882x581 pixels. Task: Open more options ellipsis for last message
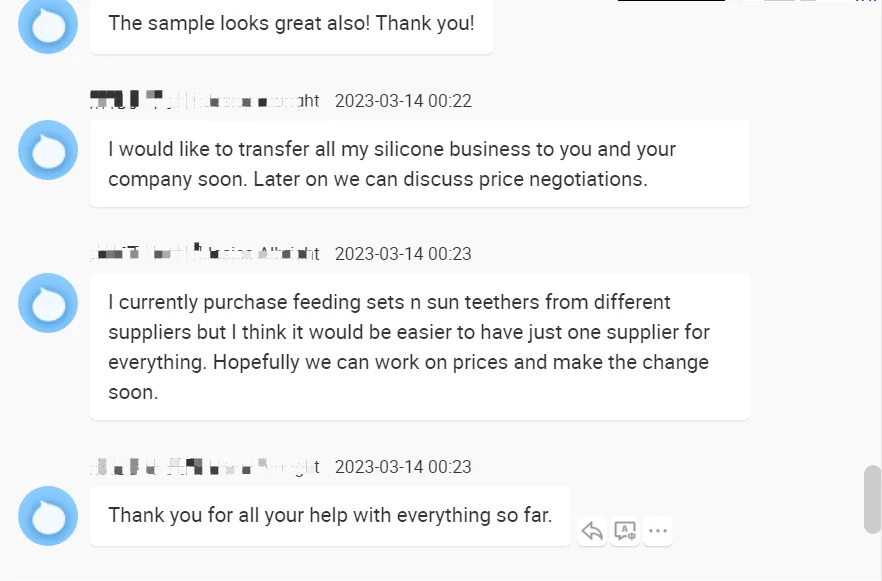click(x=657, y=530)
